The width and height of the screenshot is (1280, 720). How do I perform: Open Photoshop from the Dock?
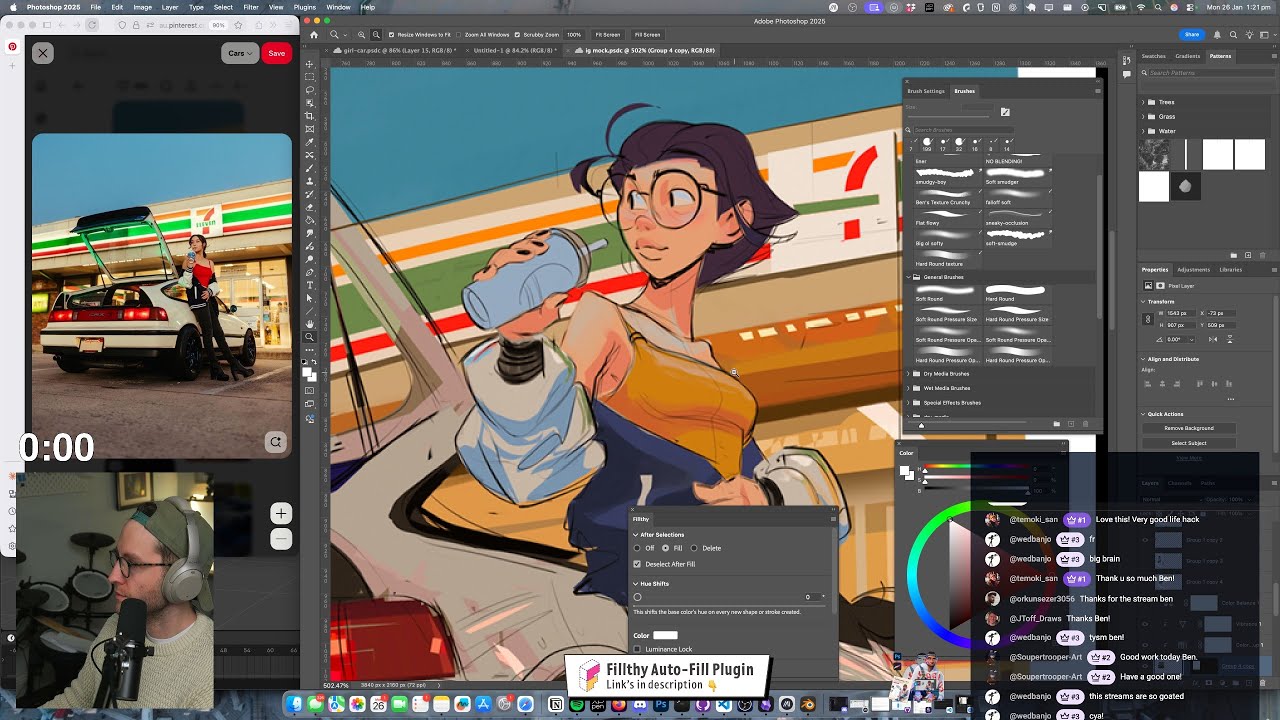click(661, 705)
